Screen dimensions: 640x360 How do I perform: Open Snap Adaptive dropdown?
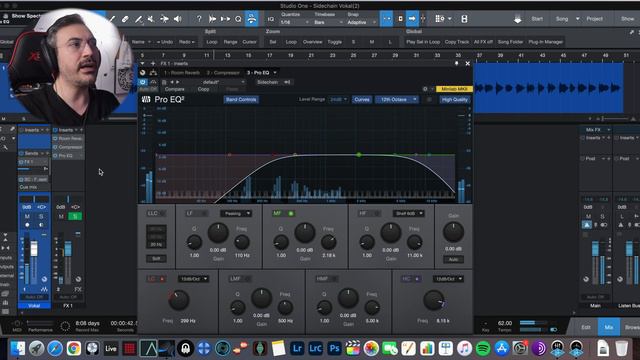point(361,22)
